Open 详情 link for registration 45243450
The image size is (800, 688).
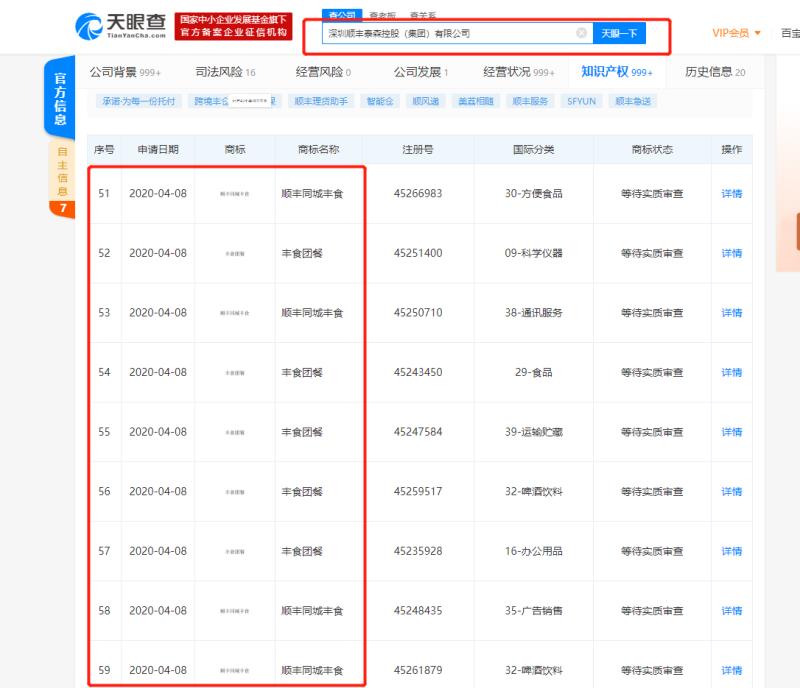(731, 372)
